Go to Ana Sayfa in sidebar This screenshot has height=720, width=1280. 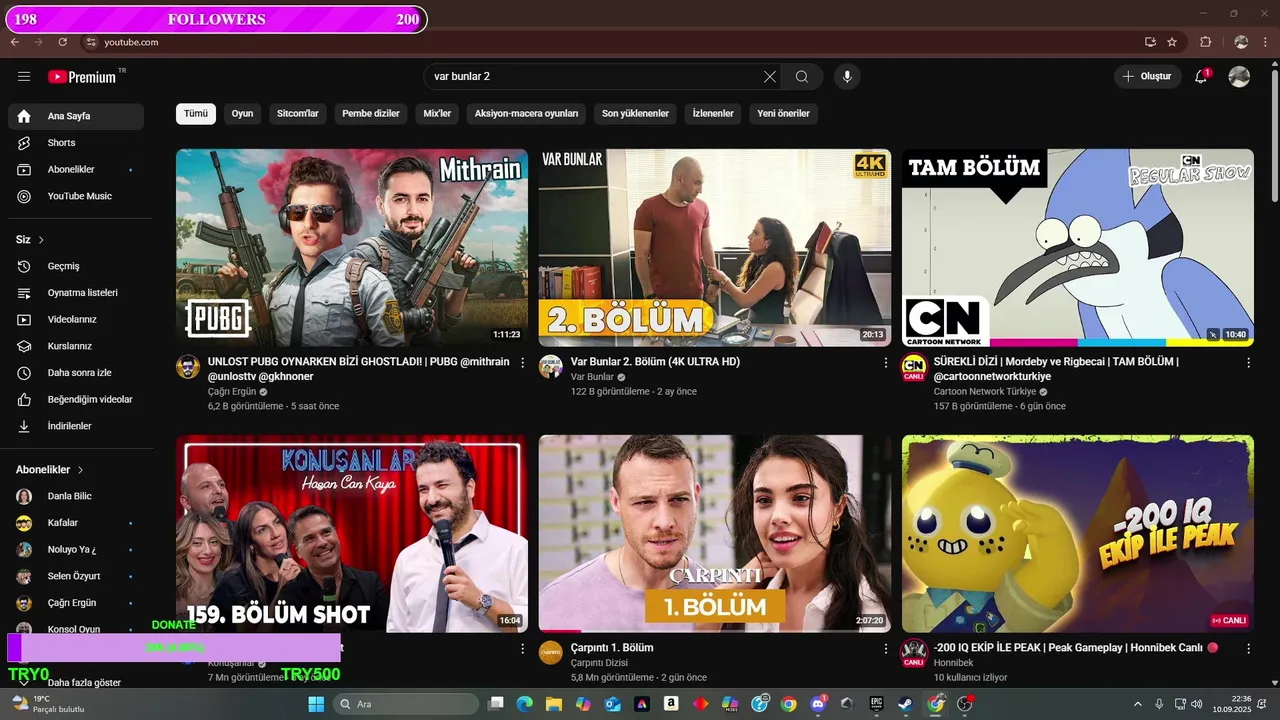[76, 116]
